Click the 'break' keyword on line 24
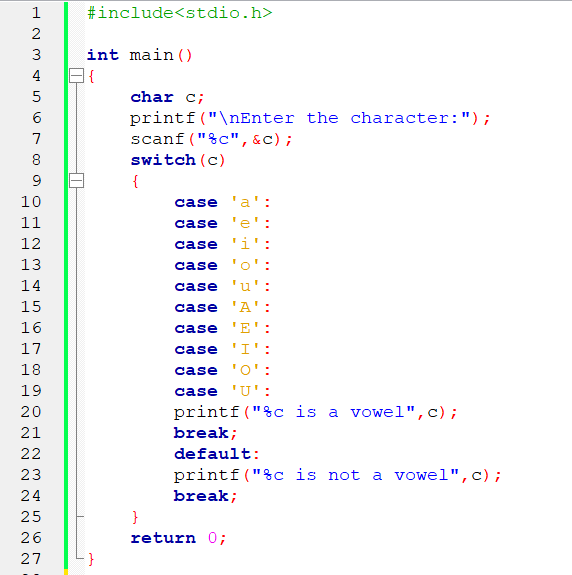572x575 pixels. coord(201,496)
